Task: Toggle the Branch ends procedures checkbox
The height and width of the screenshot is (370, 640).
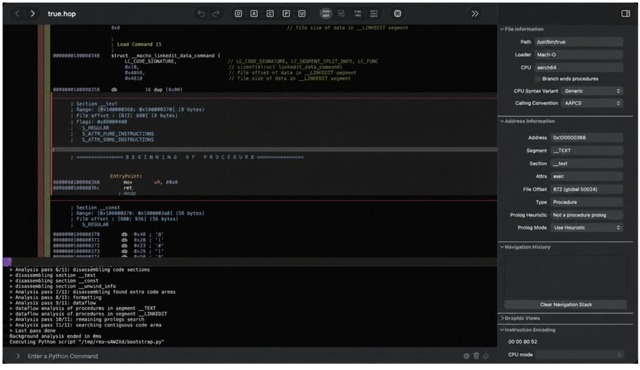Action: 538,79
